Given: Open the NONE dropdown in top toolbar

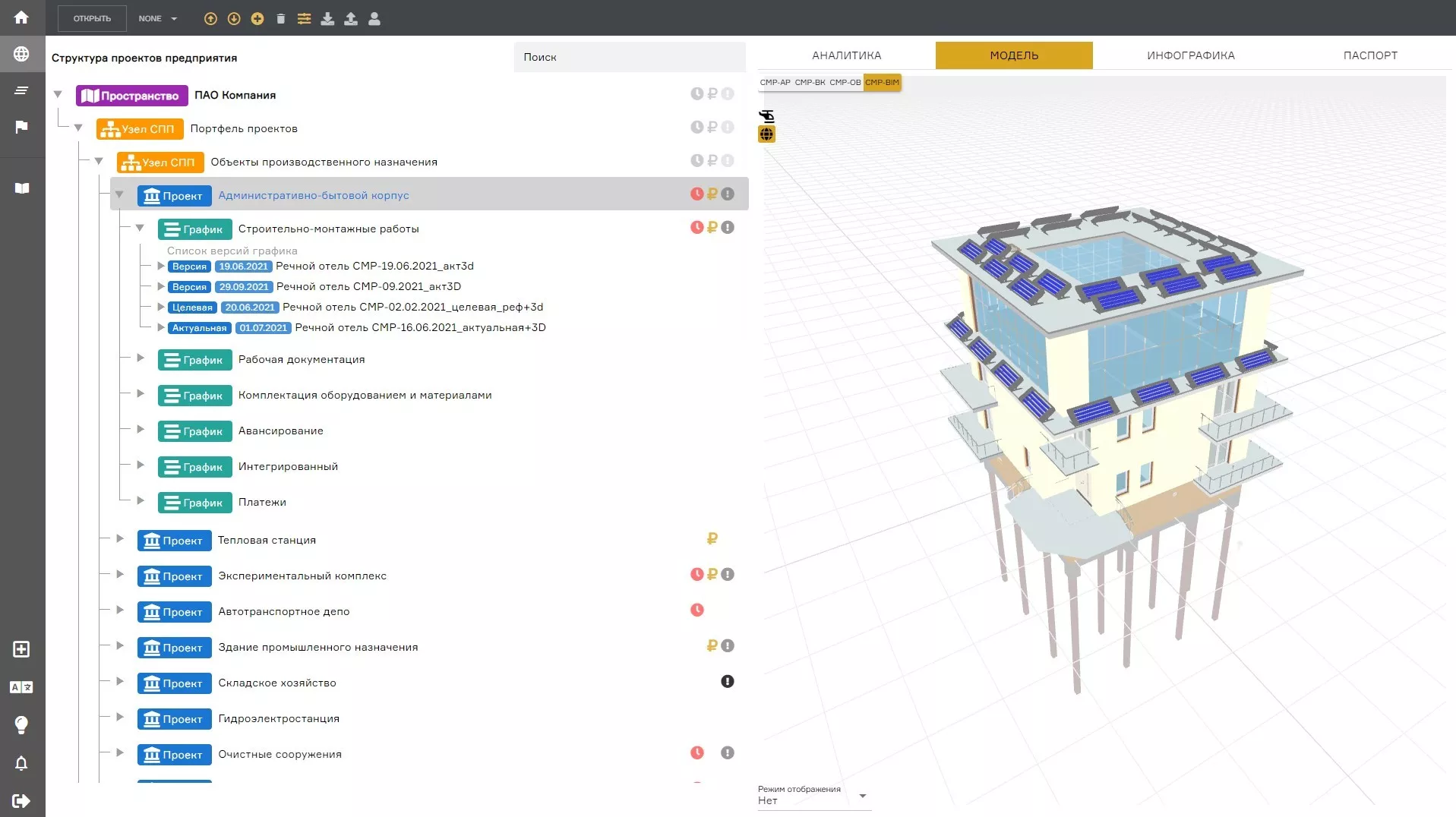Looking at the screenshot, I should [158, 19].
